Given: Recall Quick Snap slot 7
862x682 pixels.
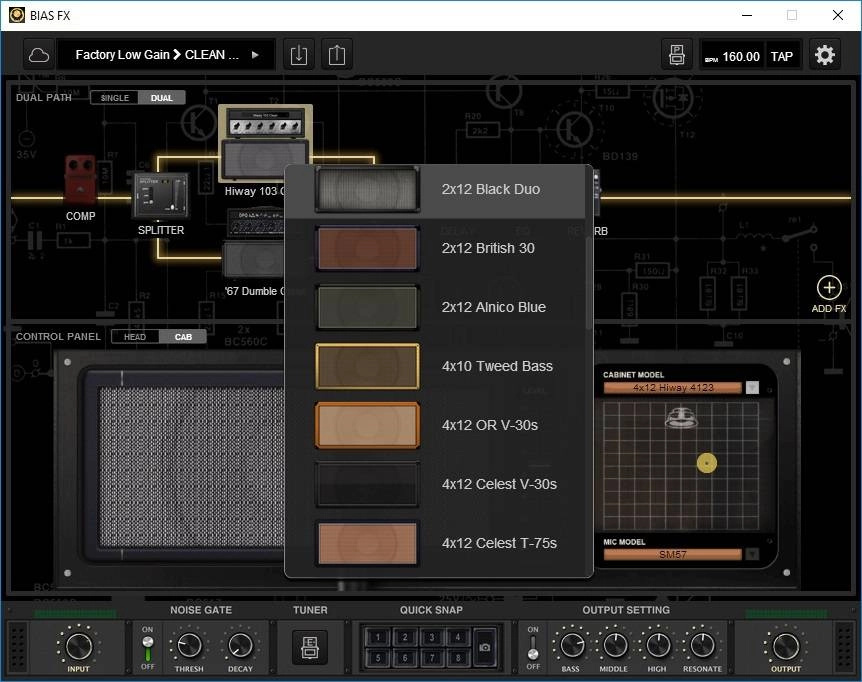Looking at the screenshot, I should pos(432,657).
